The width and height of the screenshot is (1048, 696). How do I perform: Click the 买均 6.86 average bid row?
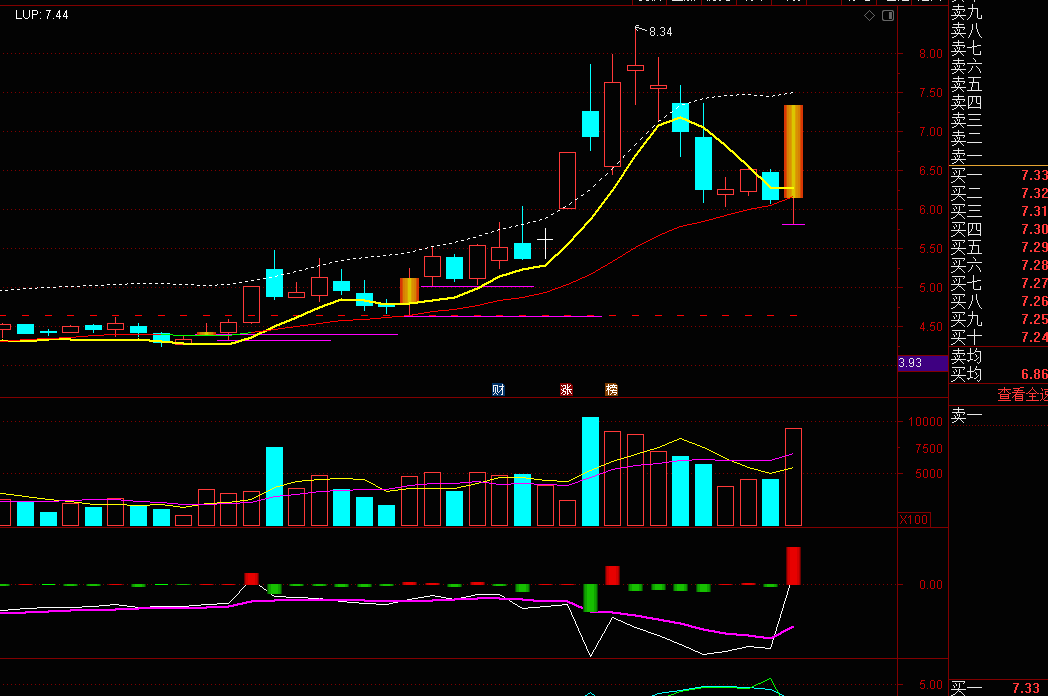(x=999, y=374)
